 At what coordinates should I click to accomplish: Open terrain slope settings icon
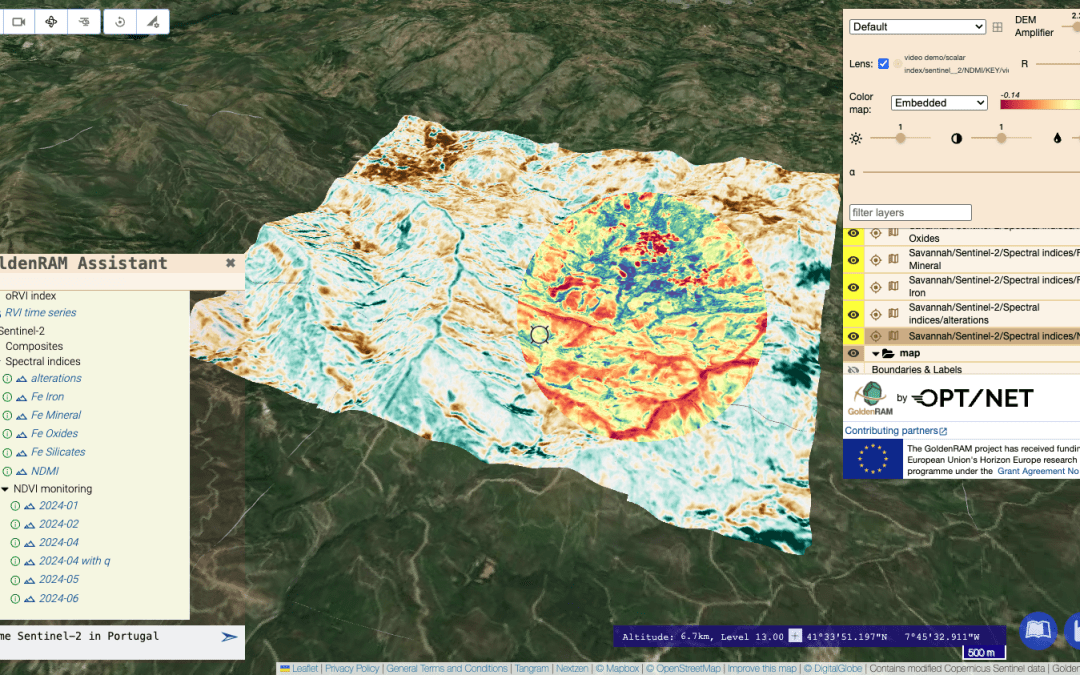click(x=153, y=22)
